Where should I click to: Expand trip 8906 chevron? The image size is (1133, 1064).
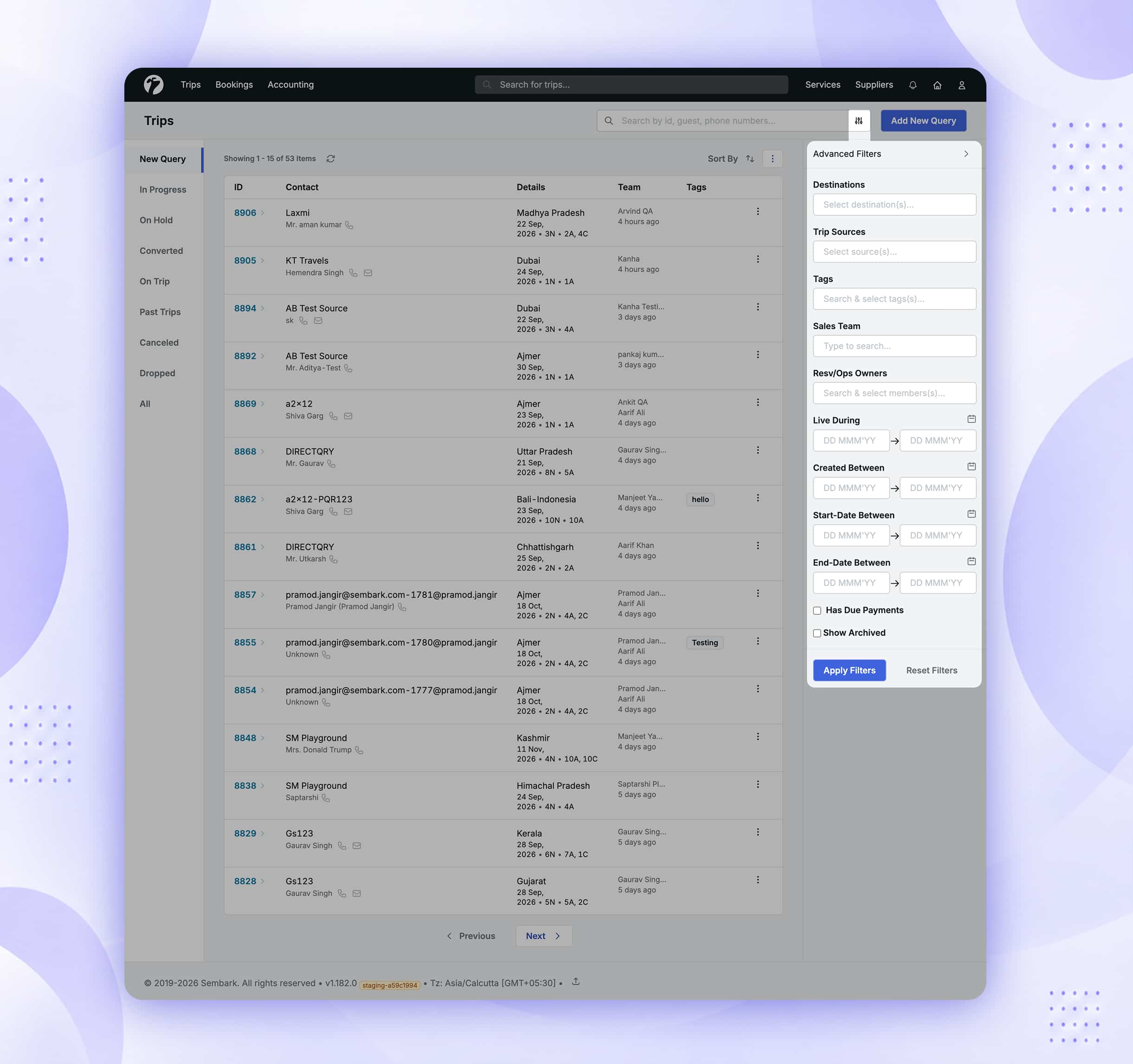[263, 213]
